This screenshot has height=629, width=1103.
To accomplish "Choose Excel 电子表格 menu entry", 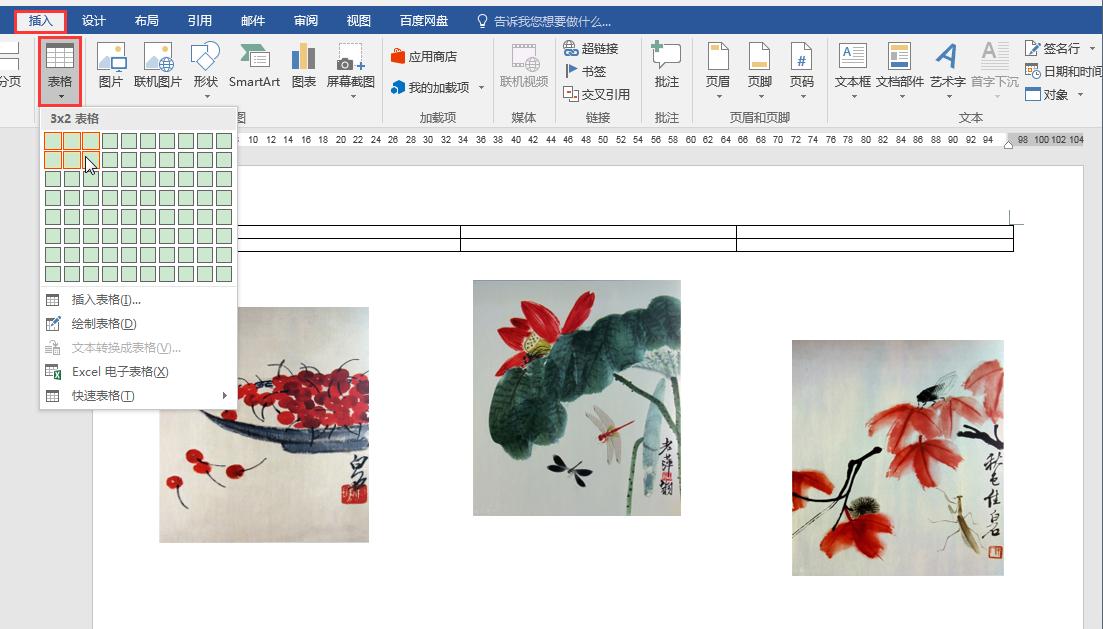I will (120, 372).
